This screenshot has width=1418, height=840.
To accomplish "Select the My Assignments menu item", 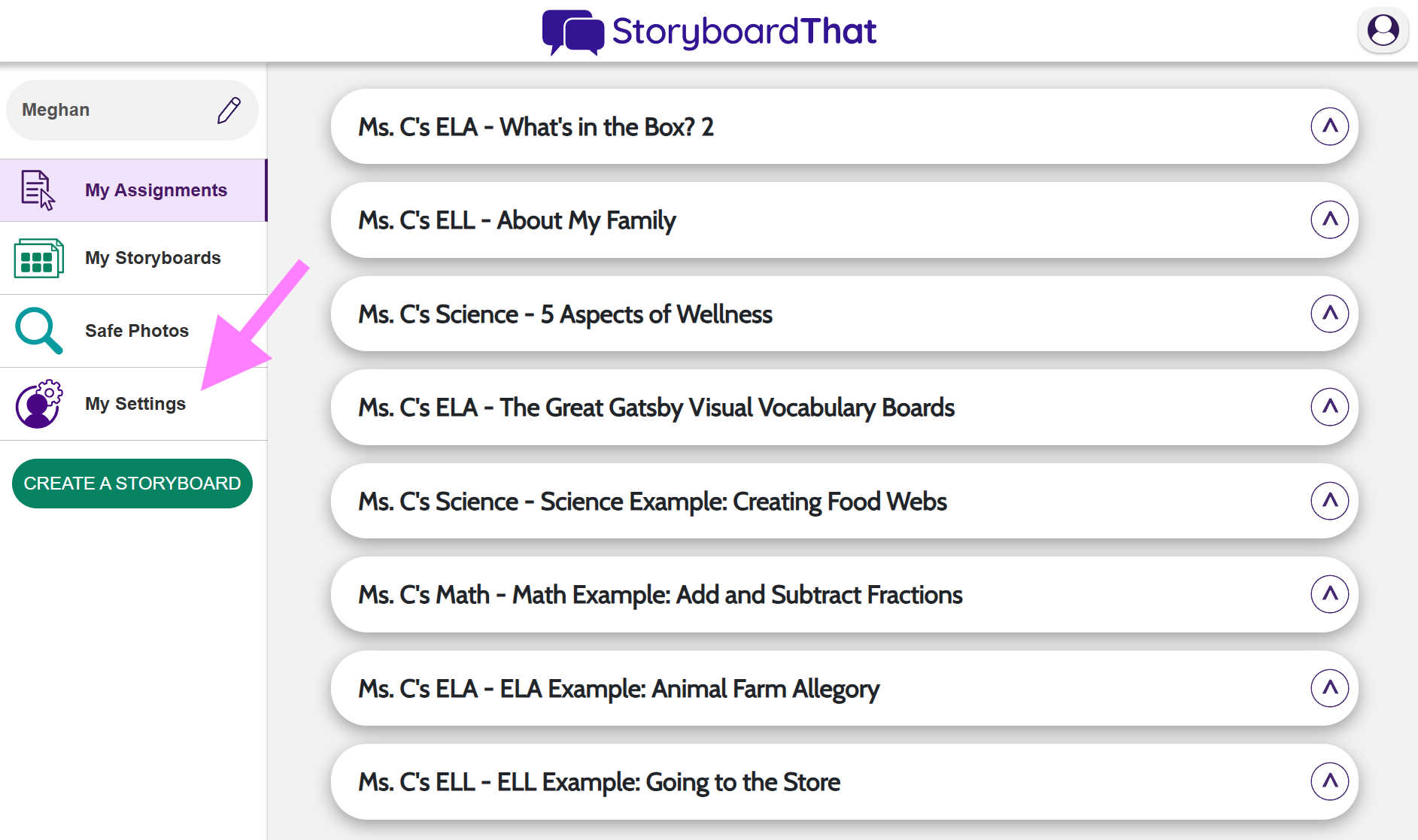I will tap(156, 190).
